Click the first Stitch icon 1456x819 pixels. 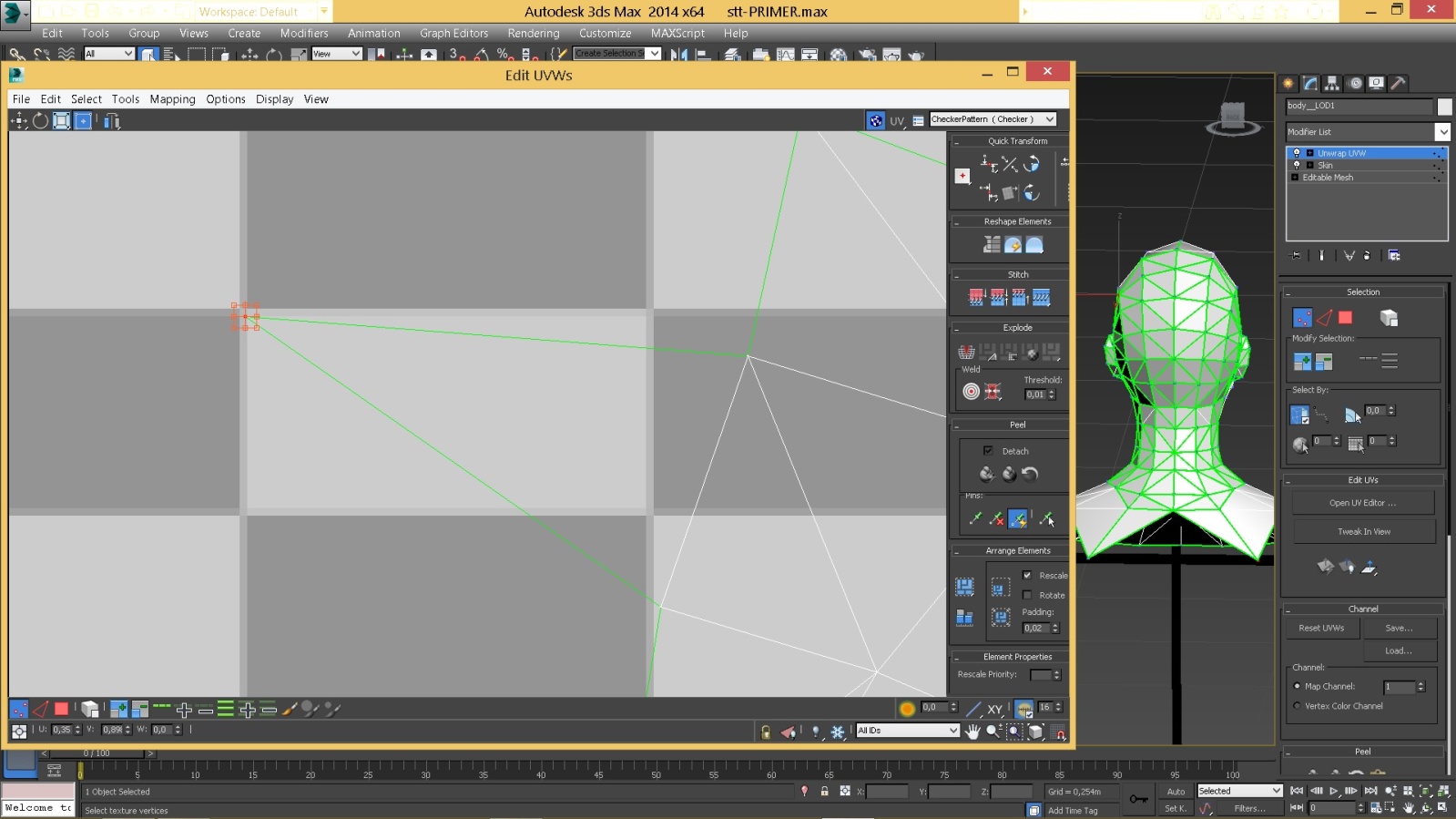(x=976, y=297)
